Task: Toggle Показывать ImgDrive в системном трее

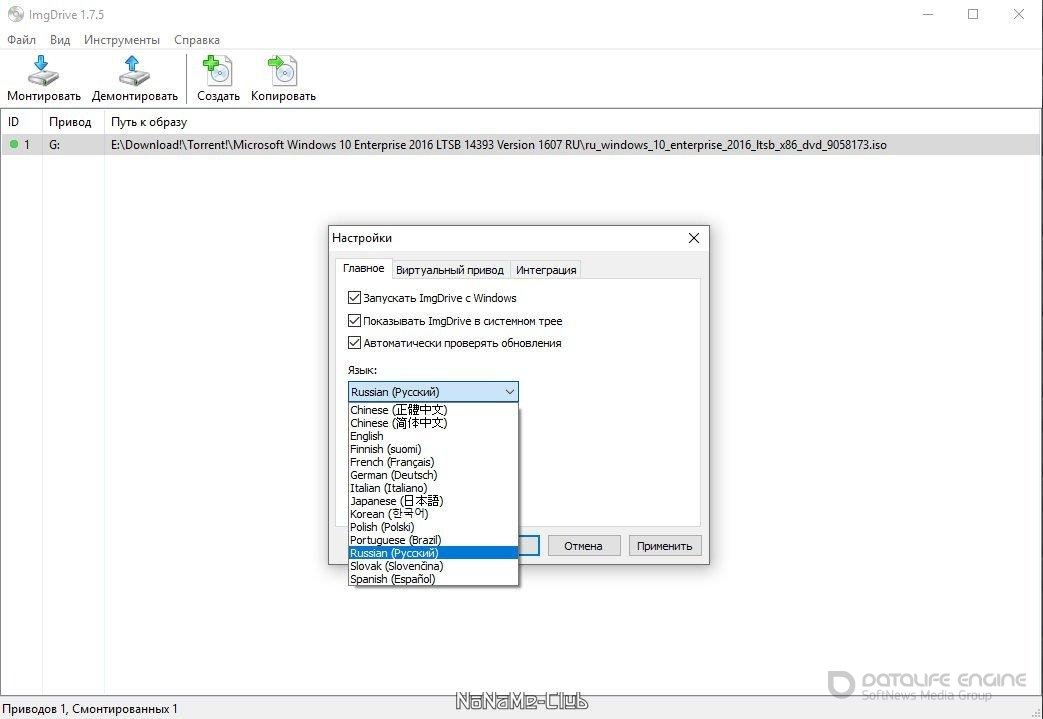Action: pos(354,321)
